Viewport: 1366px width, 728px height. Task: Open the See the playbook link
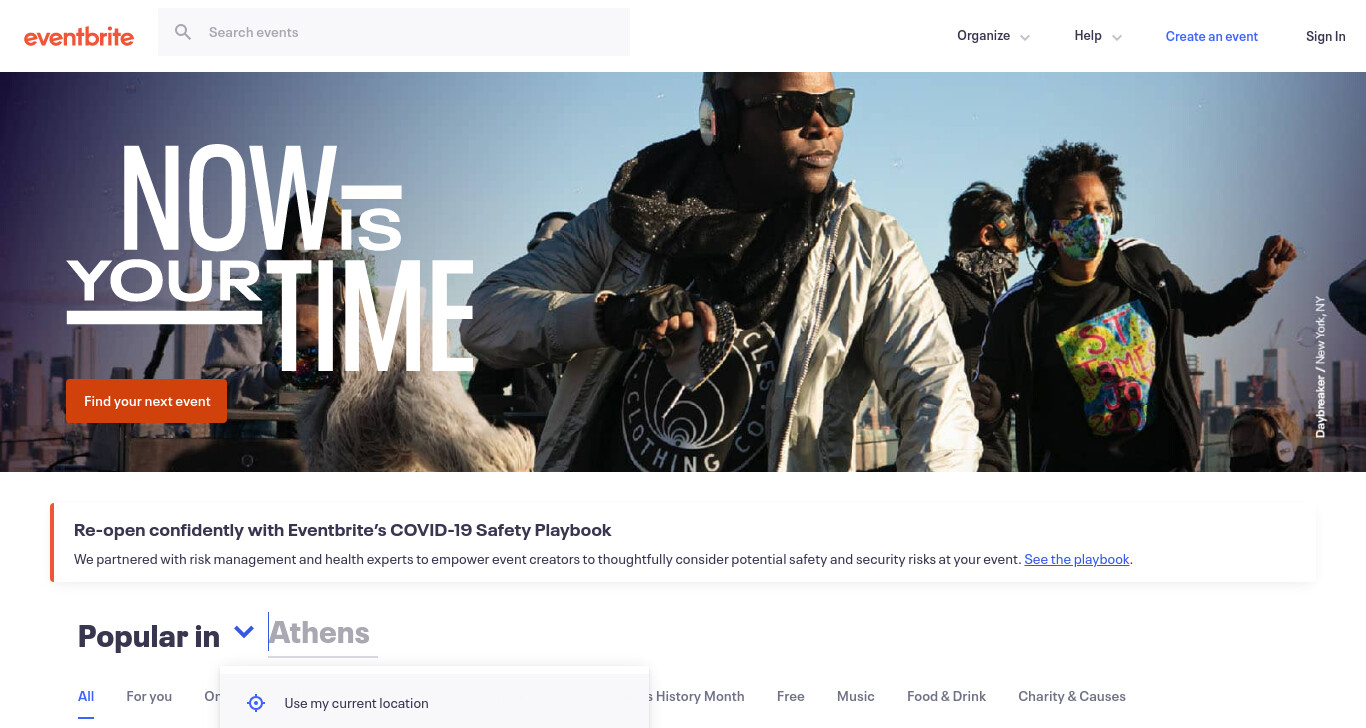1077,559
